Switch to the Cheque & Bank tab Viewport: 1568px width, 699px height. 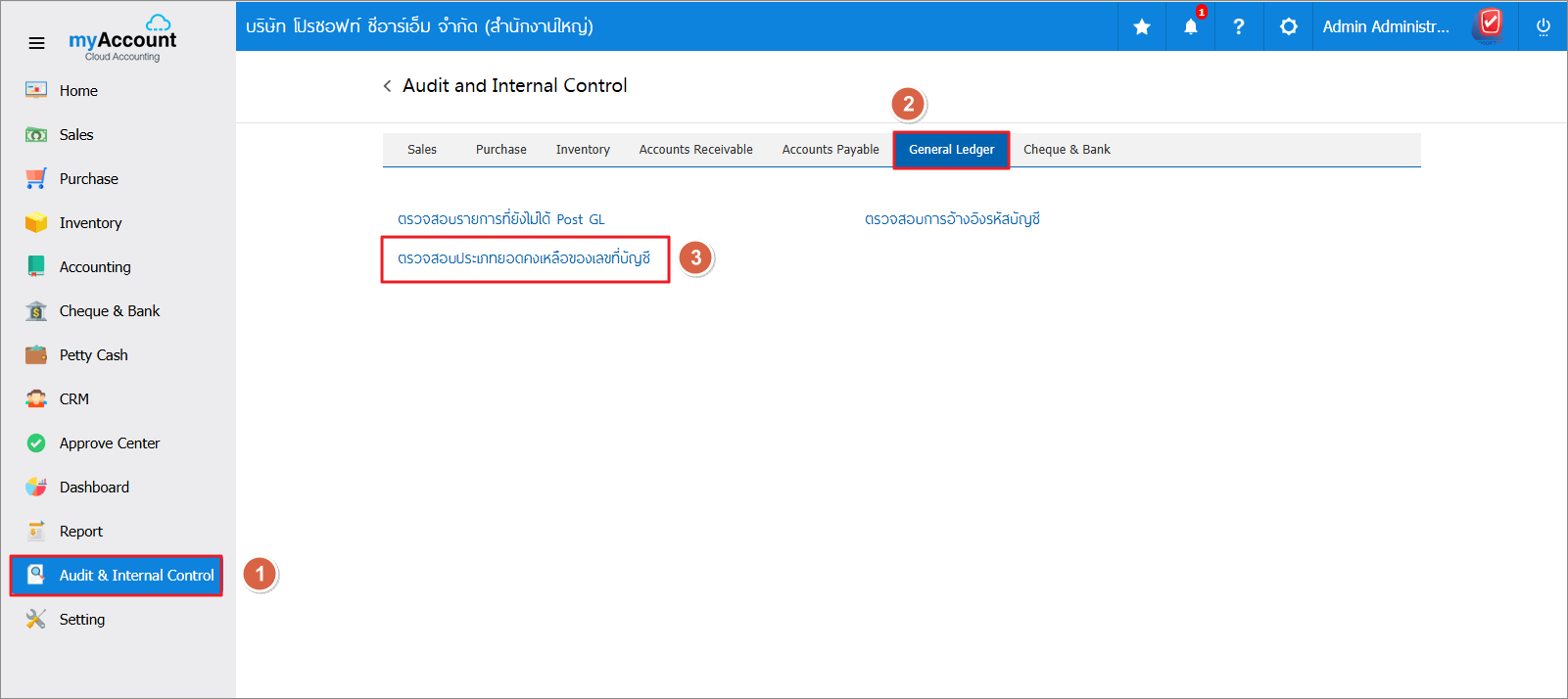click(x=1067, y=150)
